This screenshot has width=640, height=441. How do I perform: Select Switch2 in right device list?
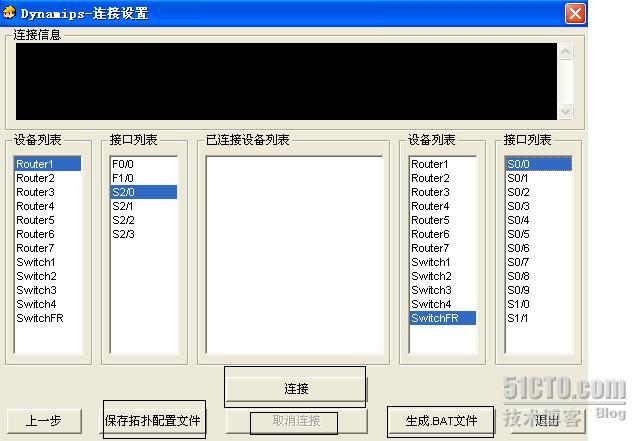(x=442, y=276)
